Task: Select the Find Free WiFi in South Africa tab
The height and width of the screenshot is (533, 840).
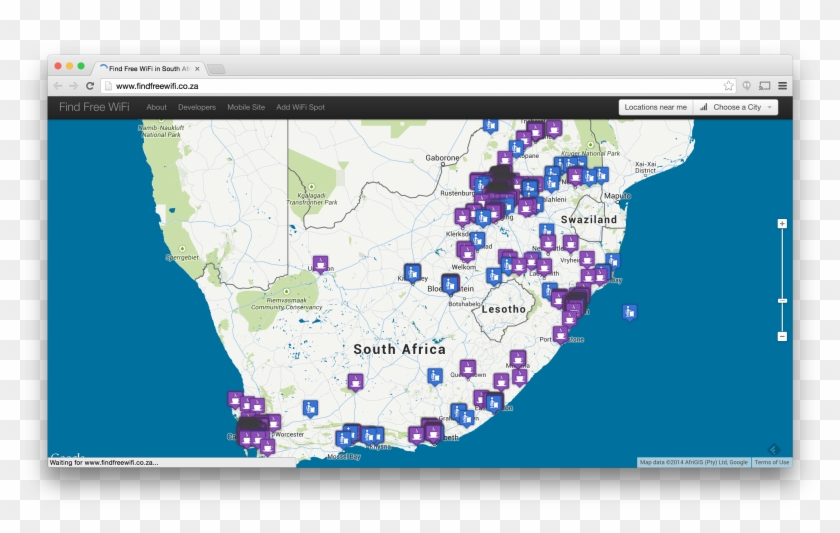Action: pos(149,69)
